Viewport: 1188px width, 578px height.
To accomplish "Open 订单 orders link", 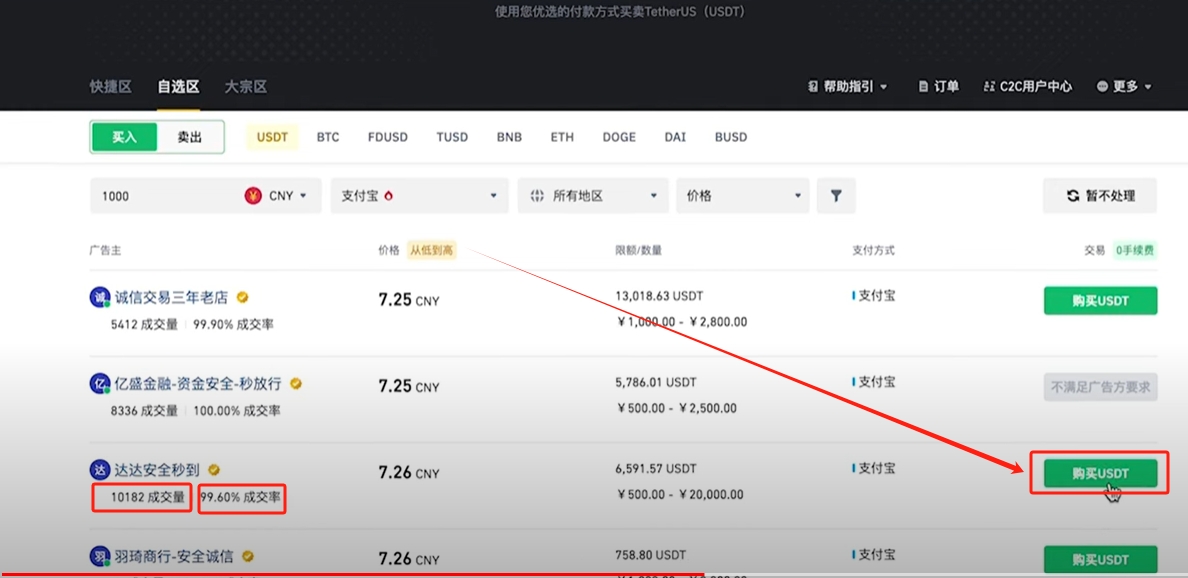I will (939, 86).
